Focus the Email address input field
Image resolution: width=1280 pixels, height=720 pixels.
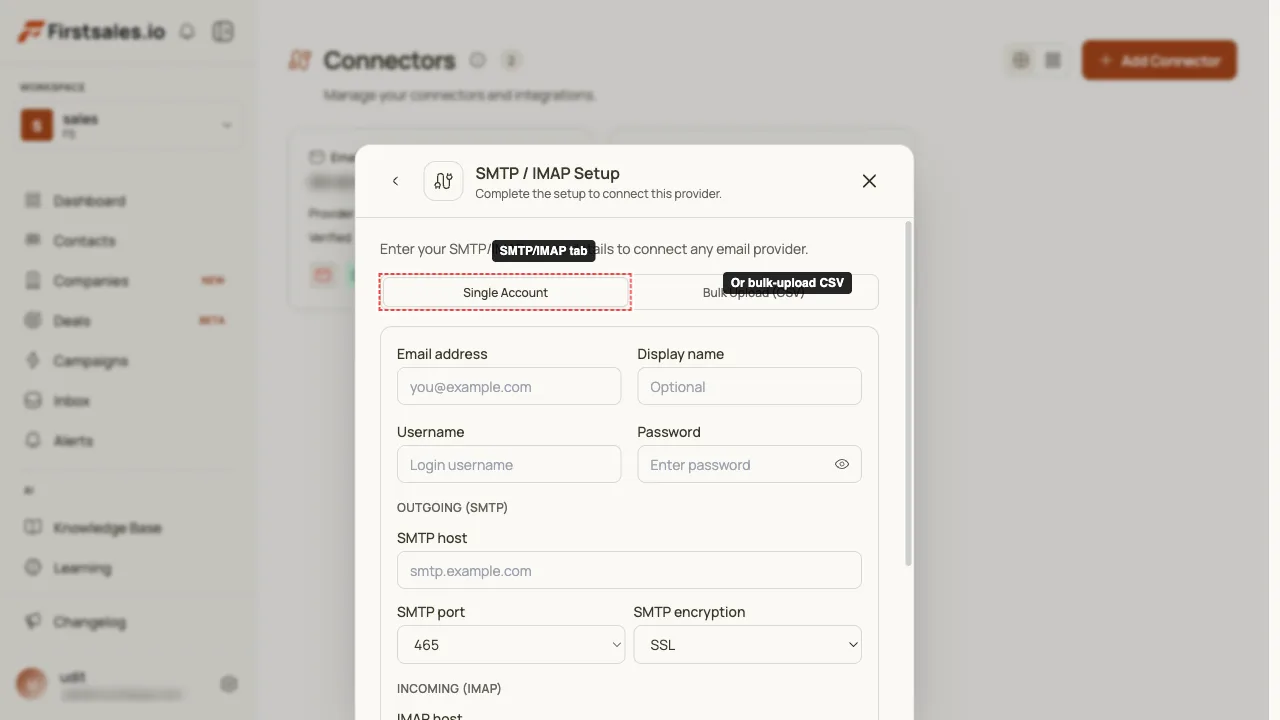coord(509,386)
